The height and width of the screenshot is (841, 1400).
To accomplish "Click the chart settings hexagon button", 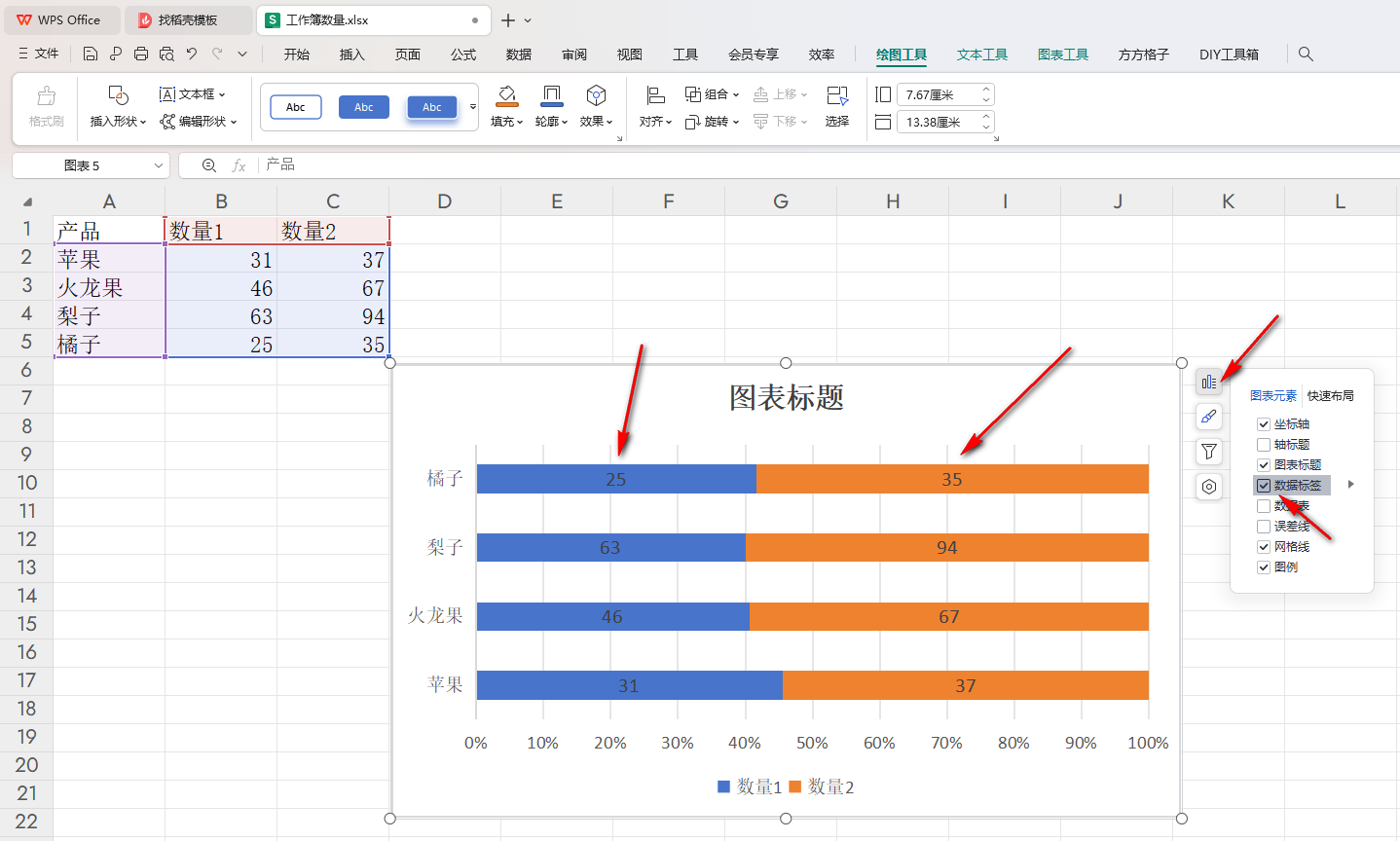I will point(1209,487).
